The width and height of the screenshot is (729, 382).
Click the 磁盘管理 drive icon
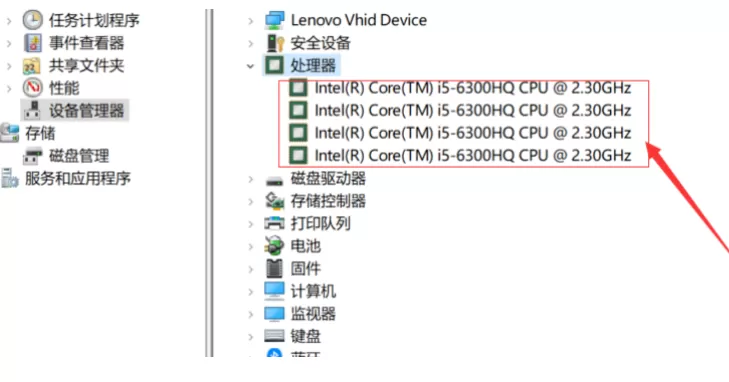tap(33, 156)
